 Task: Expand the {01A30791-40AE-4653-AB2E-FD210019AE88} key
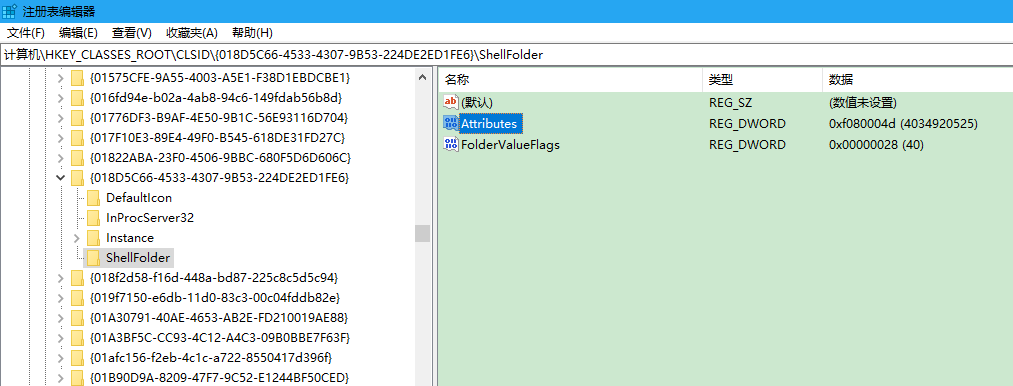coord(60,318)
